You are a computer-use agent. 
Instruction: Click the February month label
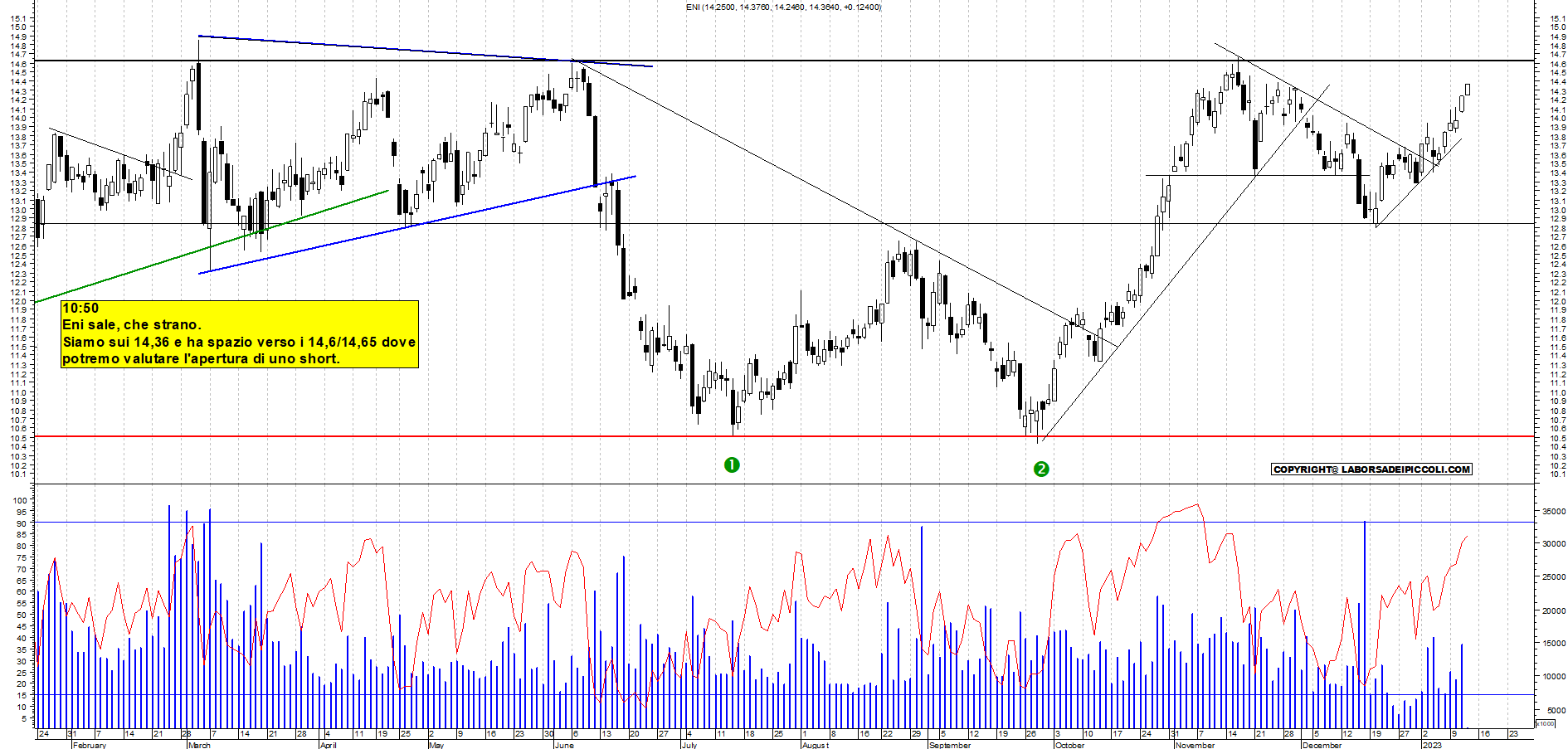pyautogui.click(x=90, y=745)
